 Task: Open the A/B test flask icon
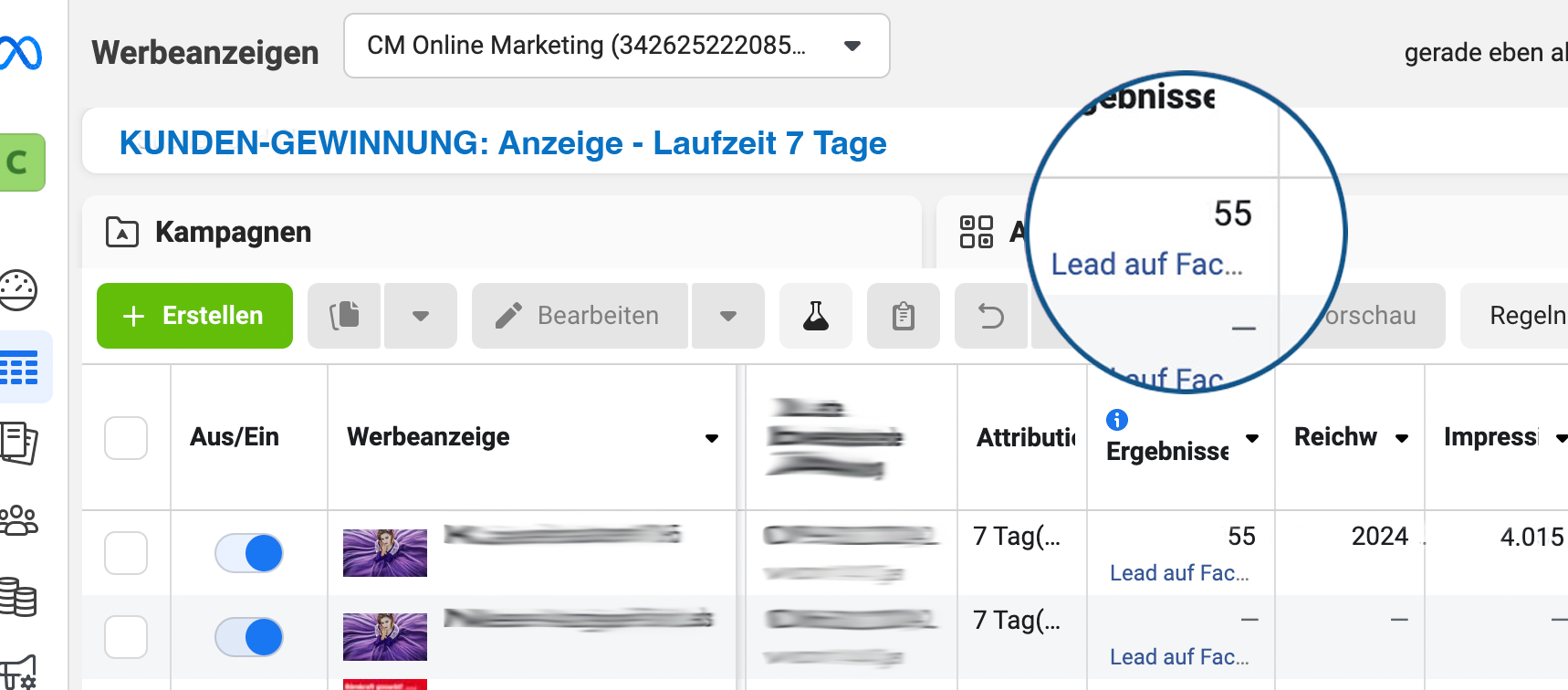click(x=815, y=316)
